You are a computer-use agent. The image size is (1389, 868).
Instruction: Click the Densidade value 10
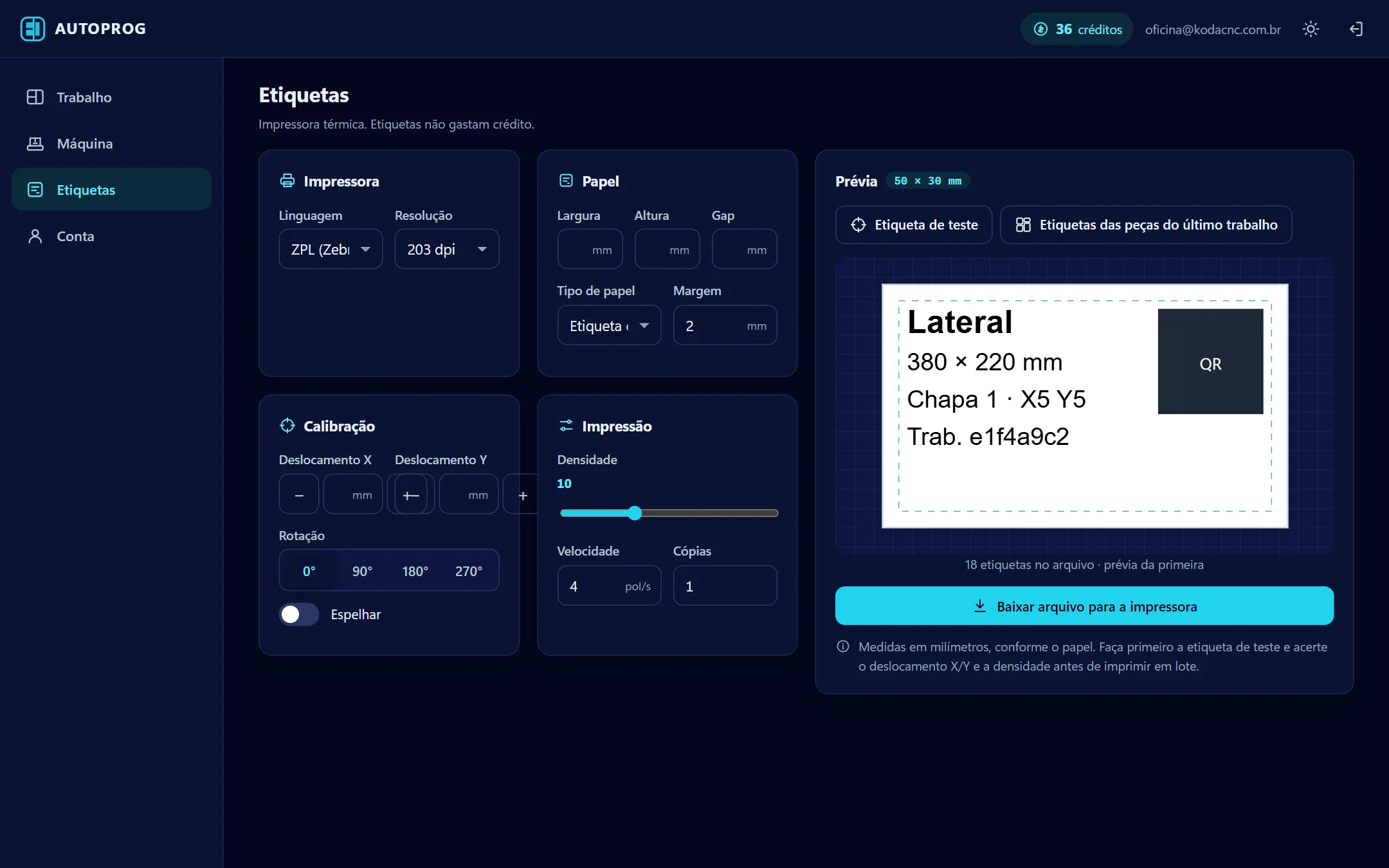click(x=564, y=483)
